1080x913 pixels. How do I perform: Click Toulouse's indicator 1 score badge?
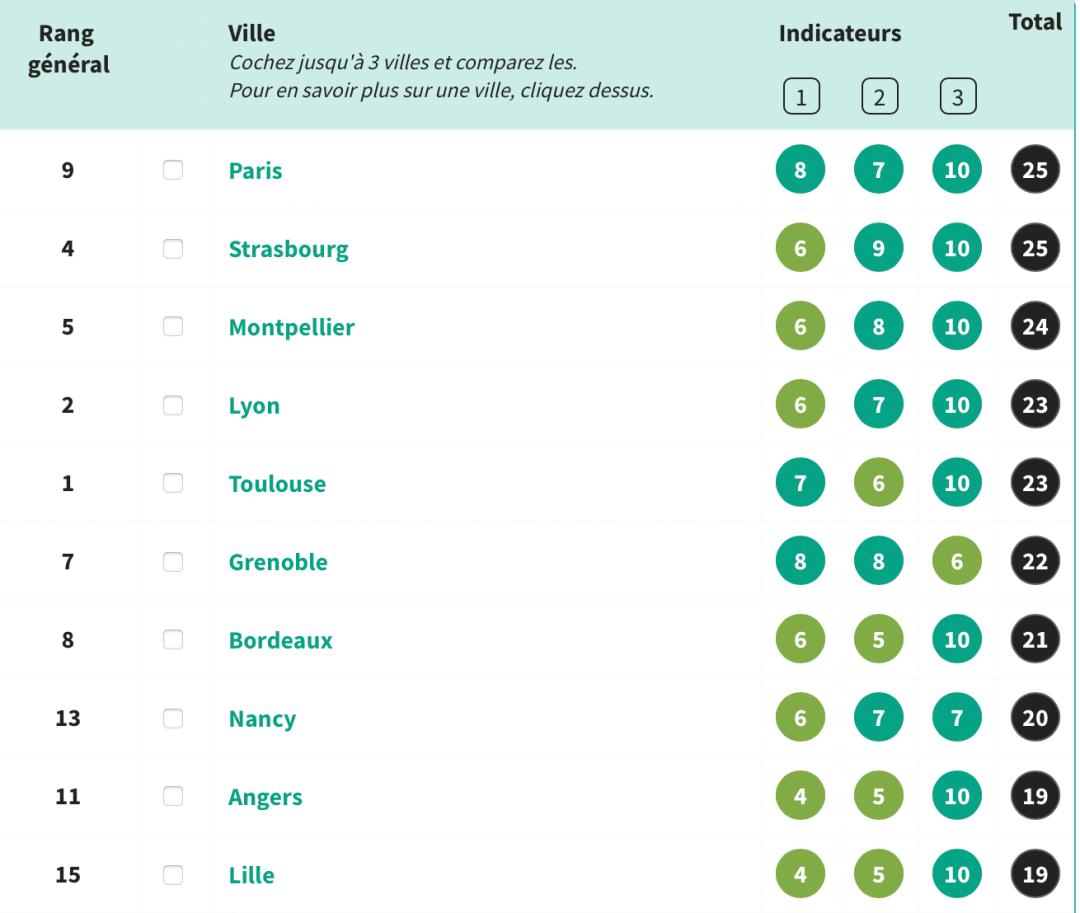coord(800,484)
